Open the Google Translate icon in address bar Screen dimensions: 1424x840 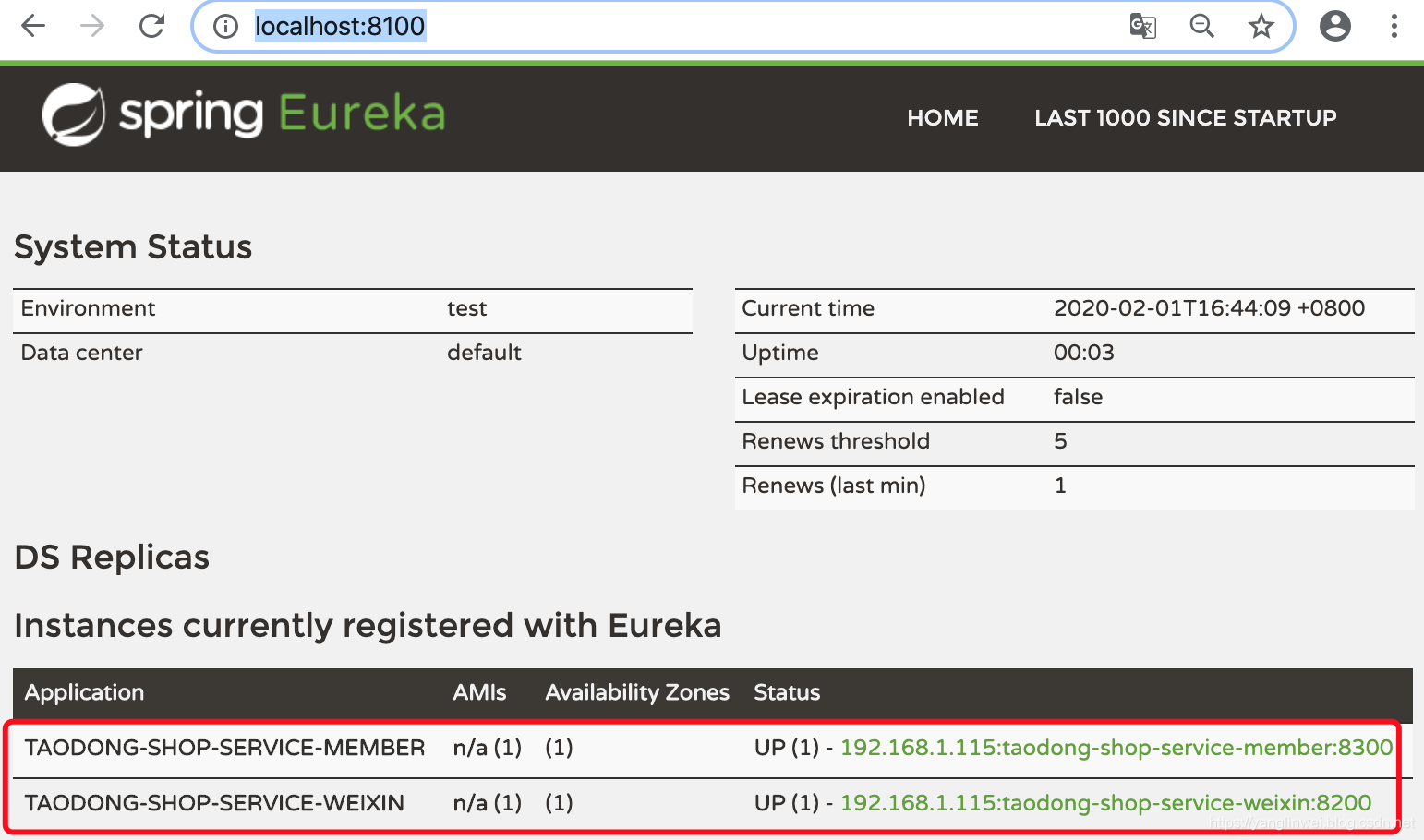(x=1143, y=26)
